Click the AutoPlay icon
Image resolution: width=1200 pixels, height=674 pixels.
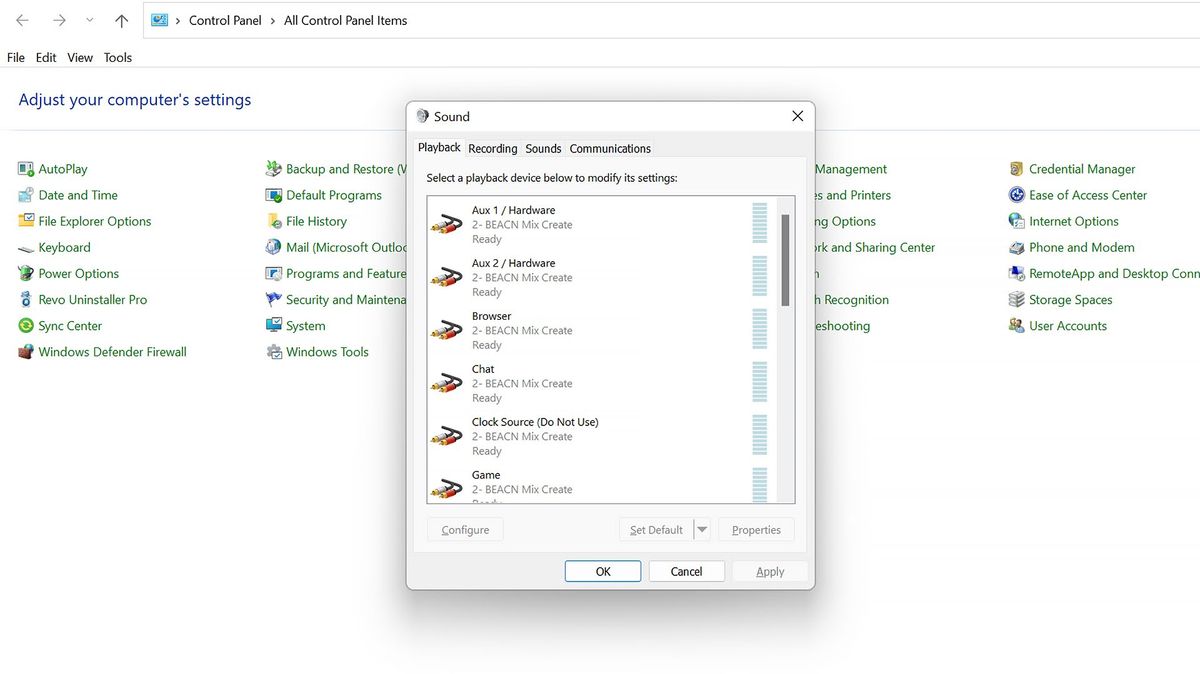(x=26, y=169)
